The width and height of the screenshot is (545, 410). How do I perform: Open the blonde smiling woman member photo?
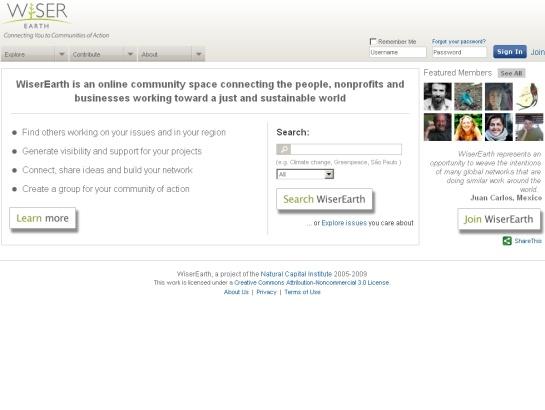468,127
